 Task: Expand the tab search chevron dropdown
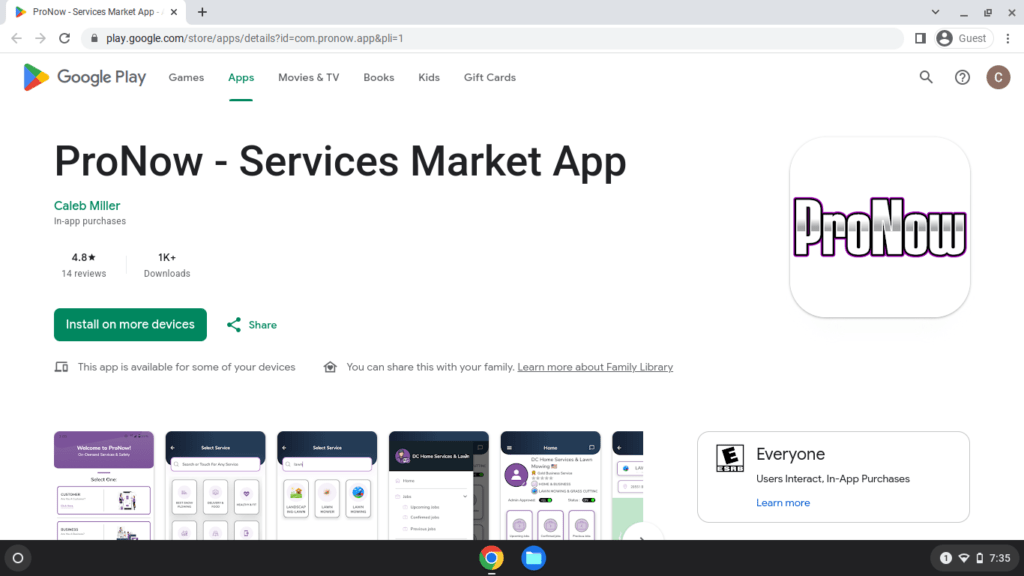pyautogui.click(x=935, y=12)
